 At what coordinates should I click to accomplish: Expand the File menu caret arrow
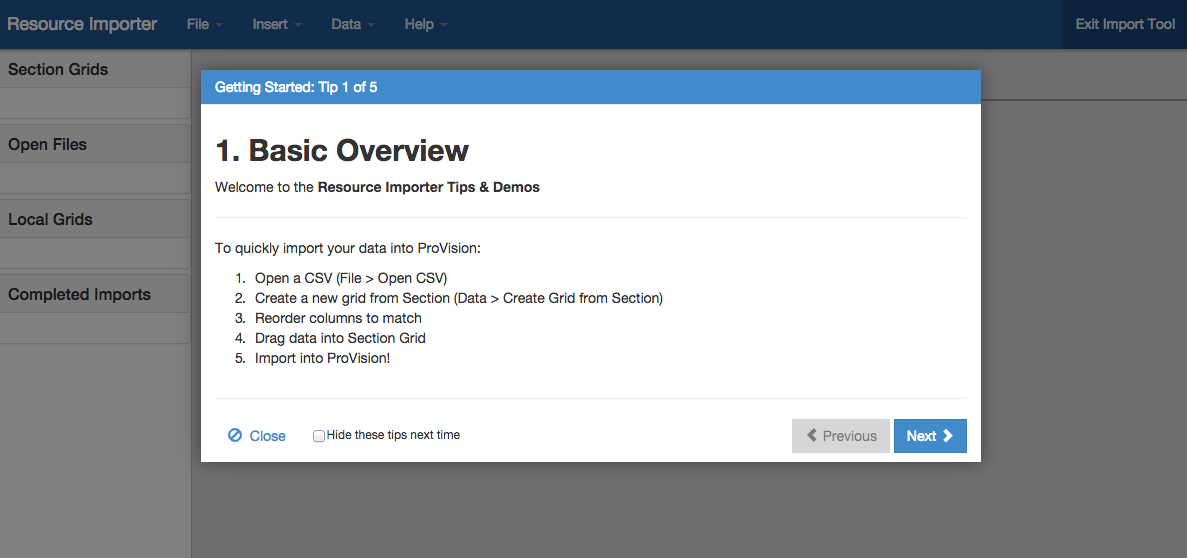coord(219,25)
